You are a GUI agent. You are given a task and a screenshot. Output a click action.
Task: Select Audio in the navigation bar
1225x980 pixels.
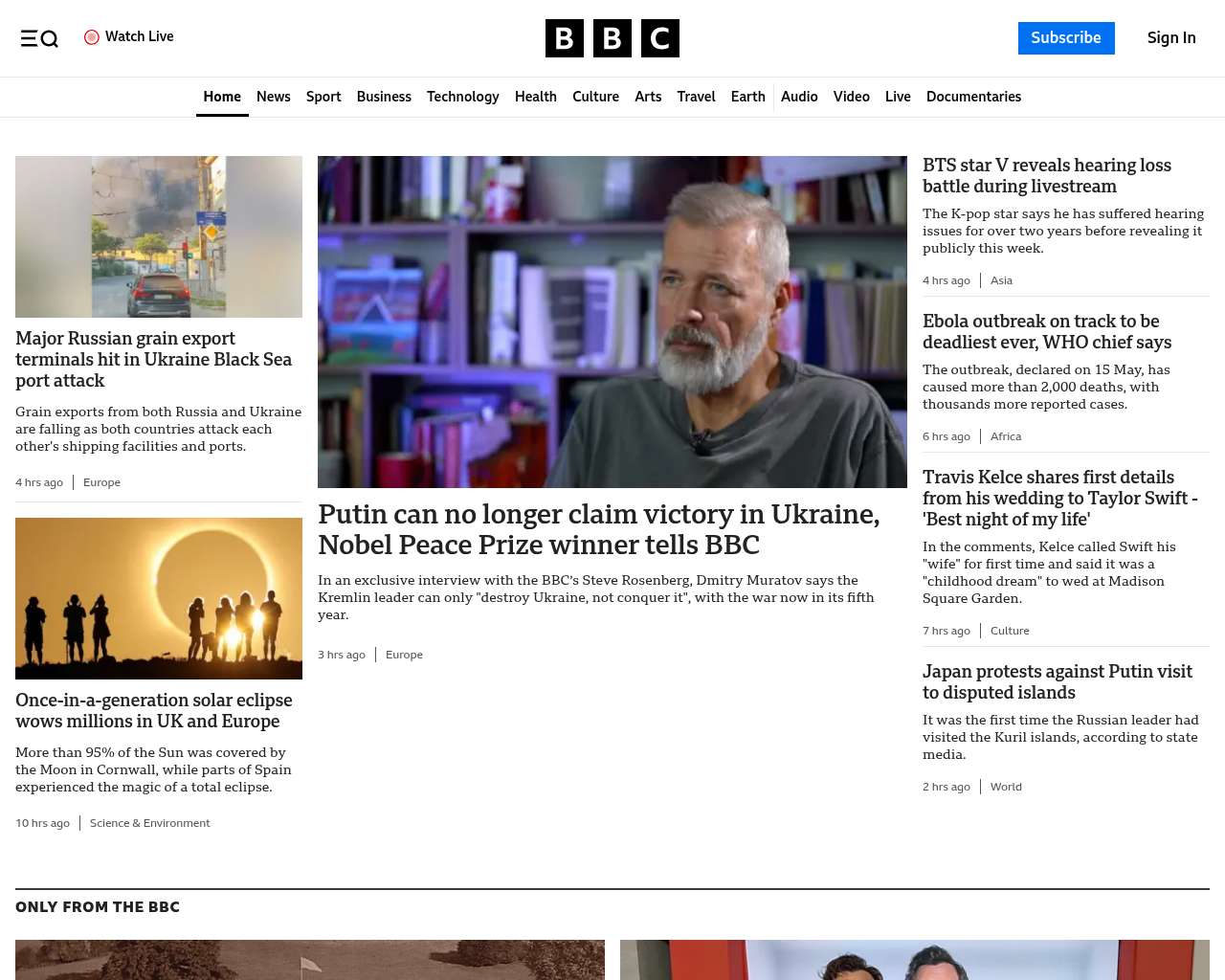tap(799, 97)
